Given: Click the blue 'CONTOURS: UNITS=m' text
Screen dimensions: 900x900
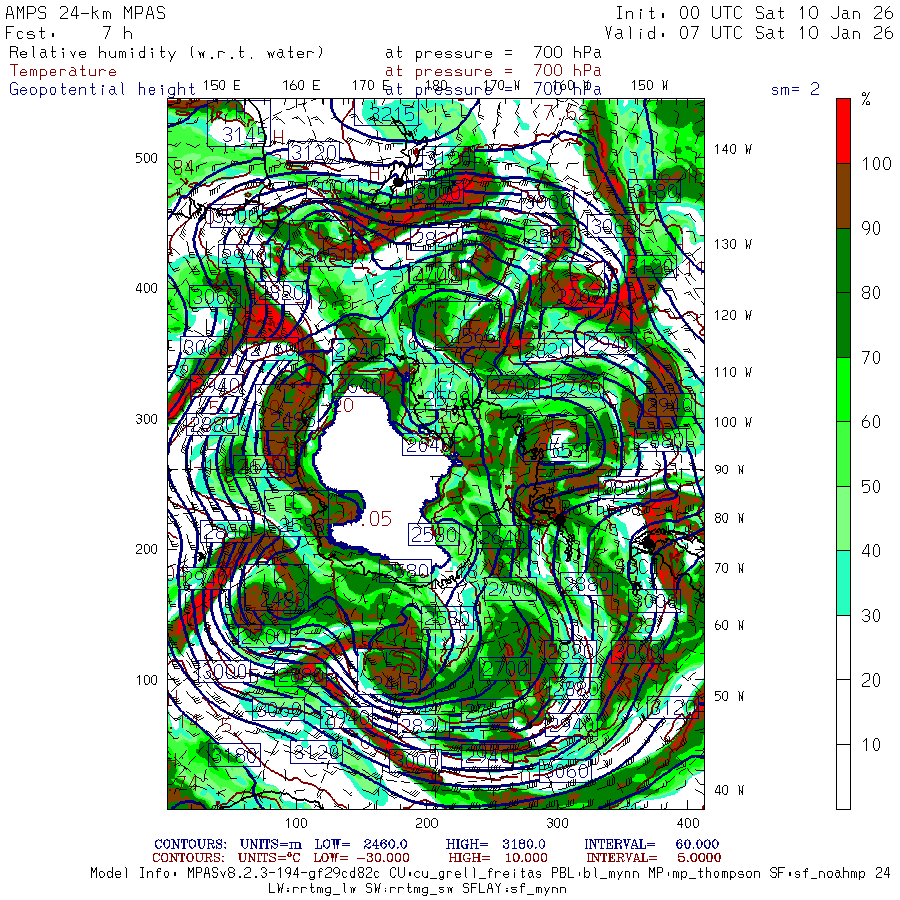Looking at the screenshot, I should pyautogui.click(x=228, y=844).
